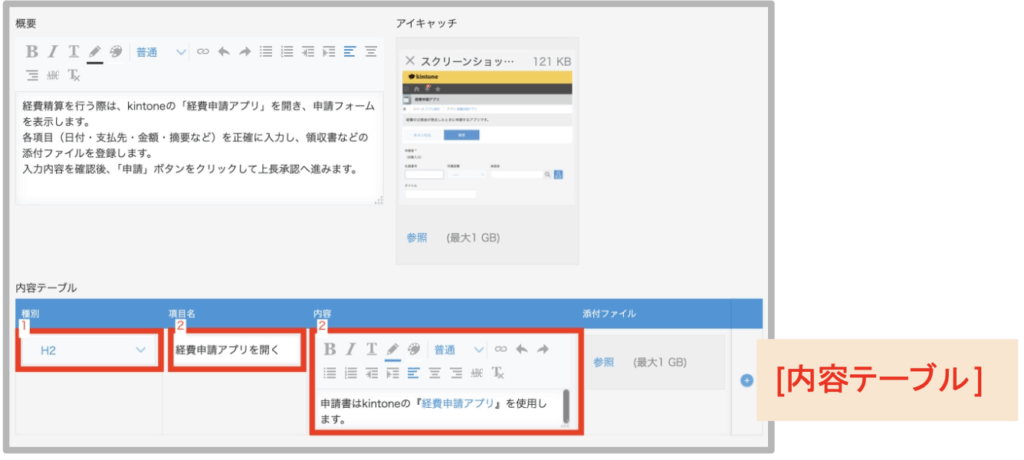1024x460 pixels.
Task: Open background color palette in 内容 table editor
Action: tap(414, 350)
